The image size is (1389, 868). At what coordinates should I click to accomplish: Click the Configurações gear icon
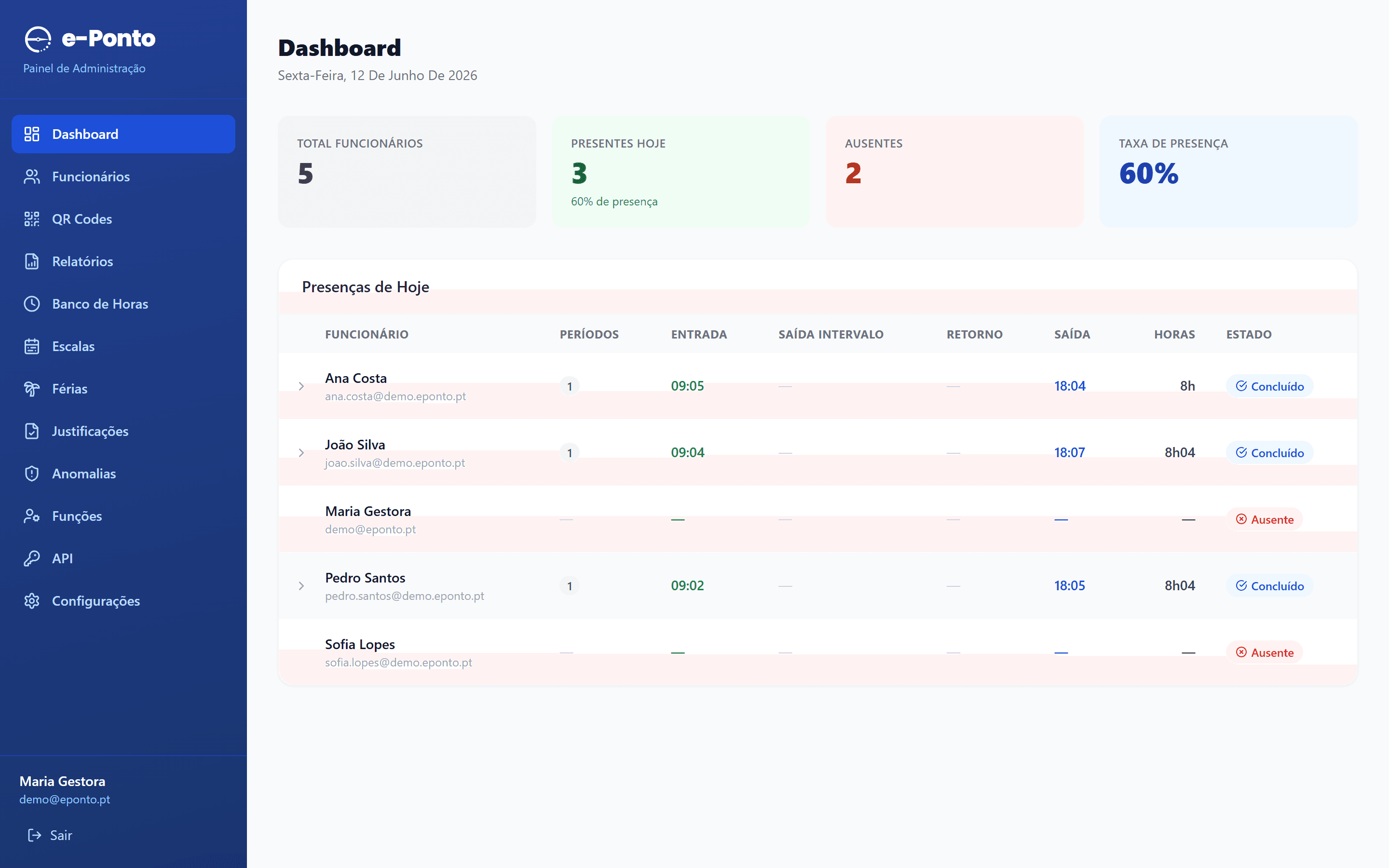[x=31, y=601]
